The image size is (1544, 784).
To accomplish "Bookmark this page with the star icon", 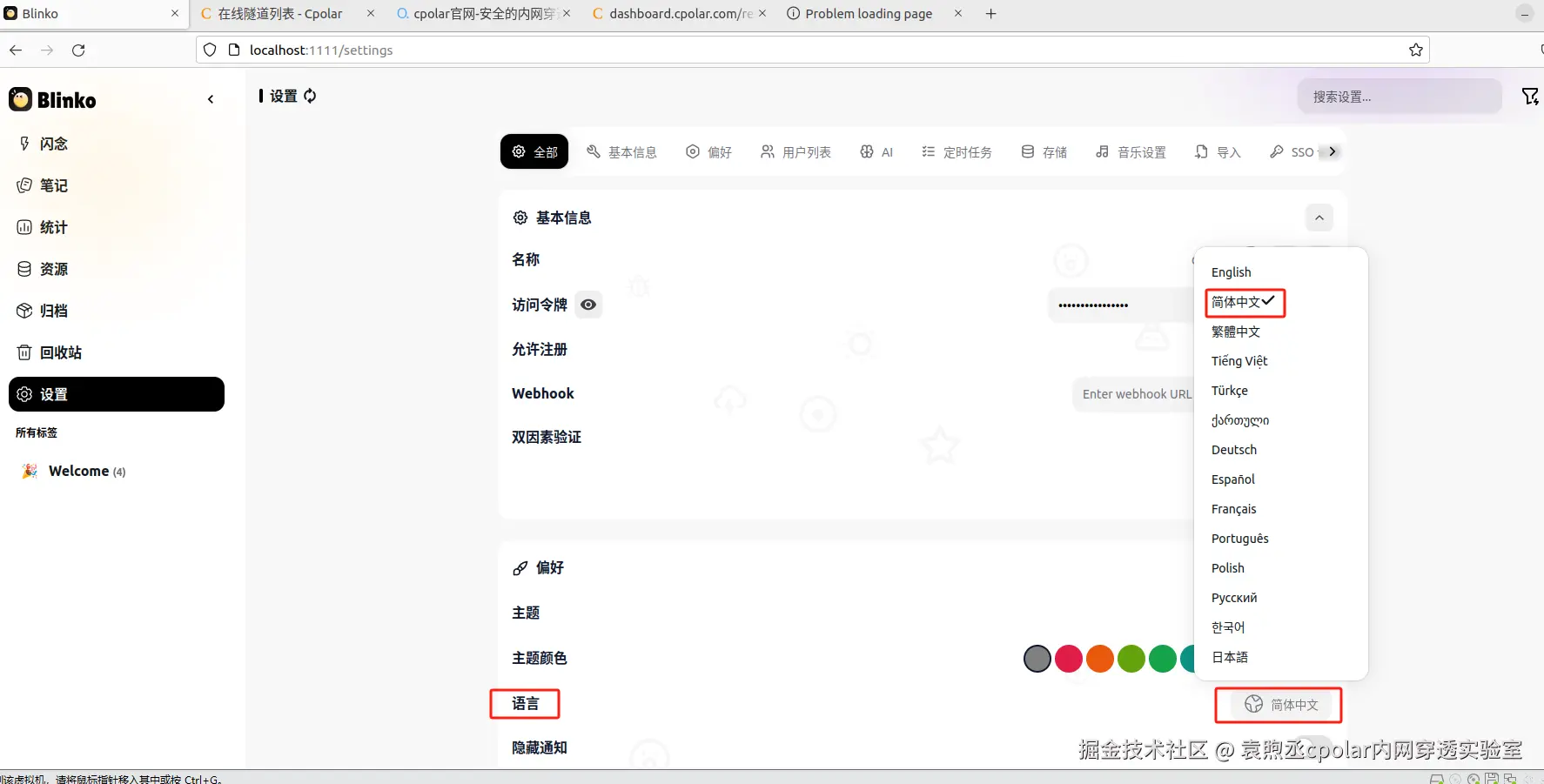I will (1416, 50).
